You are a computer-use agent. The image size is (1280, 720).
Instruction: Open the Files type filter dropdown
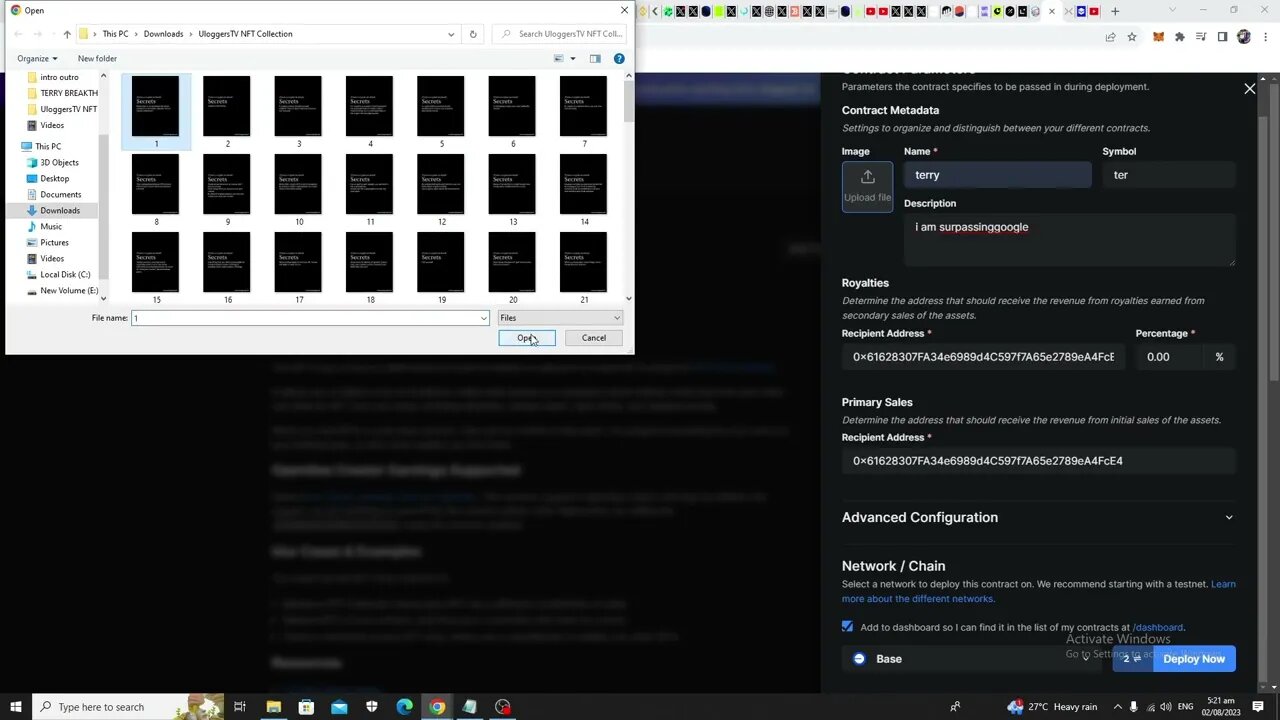(x=560, y=318)
